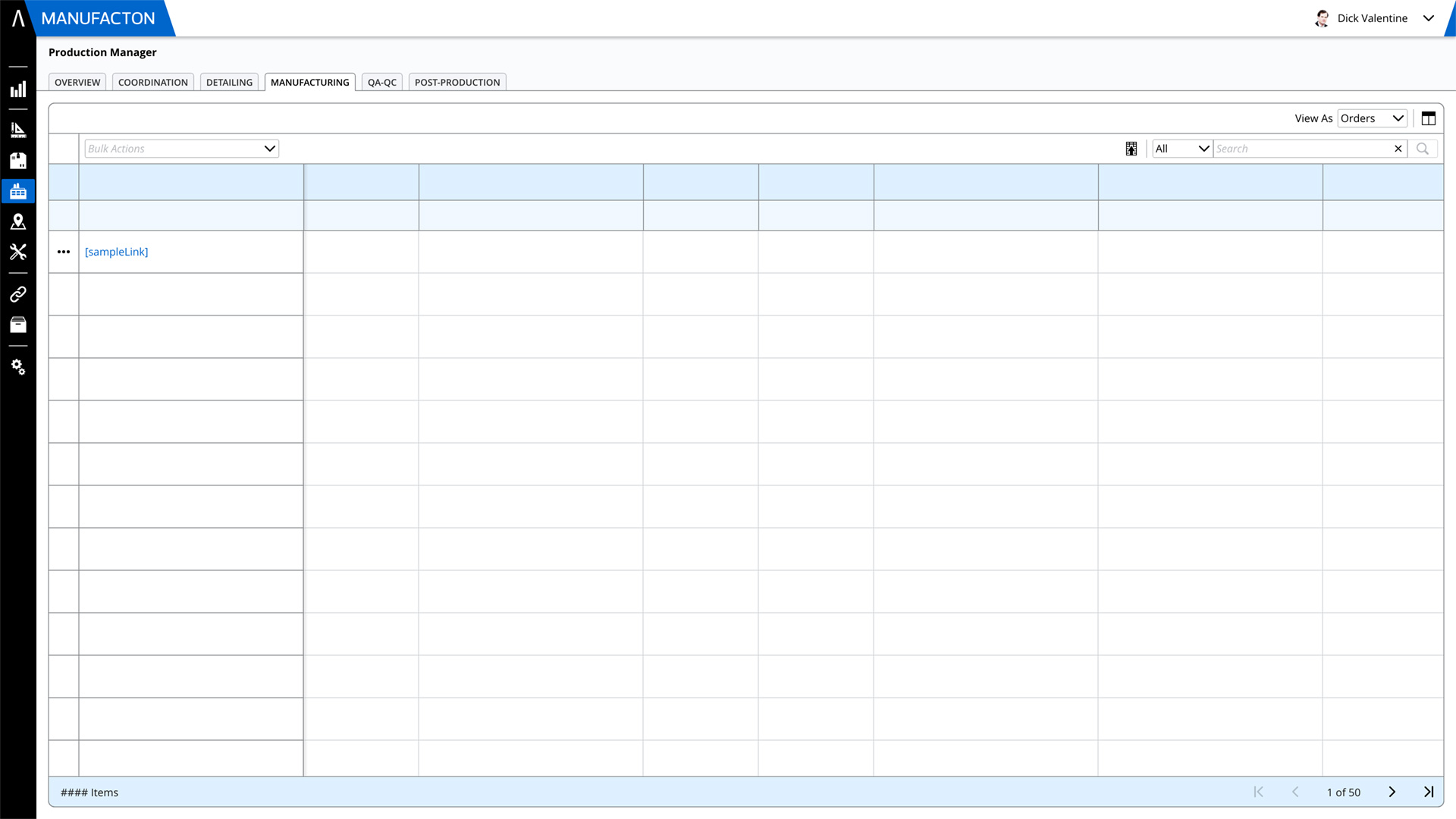
Task: Toggle the column layout icon near View As
Action: point(1428,118)
